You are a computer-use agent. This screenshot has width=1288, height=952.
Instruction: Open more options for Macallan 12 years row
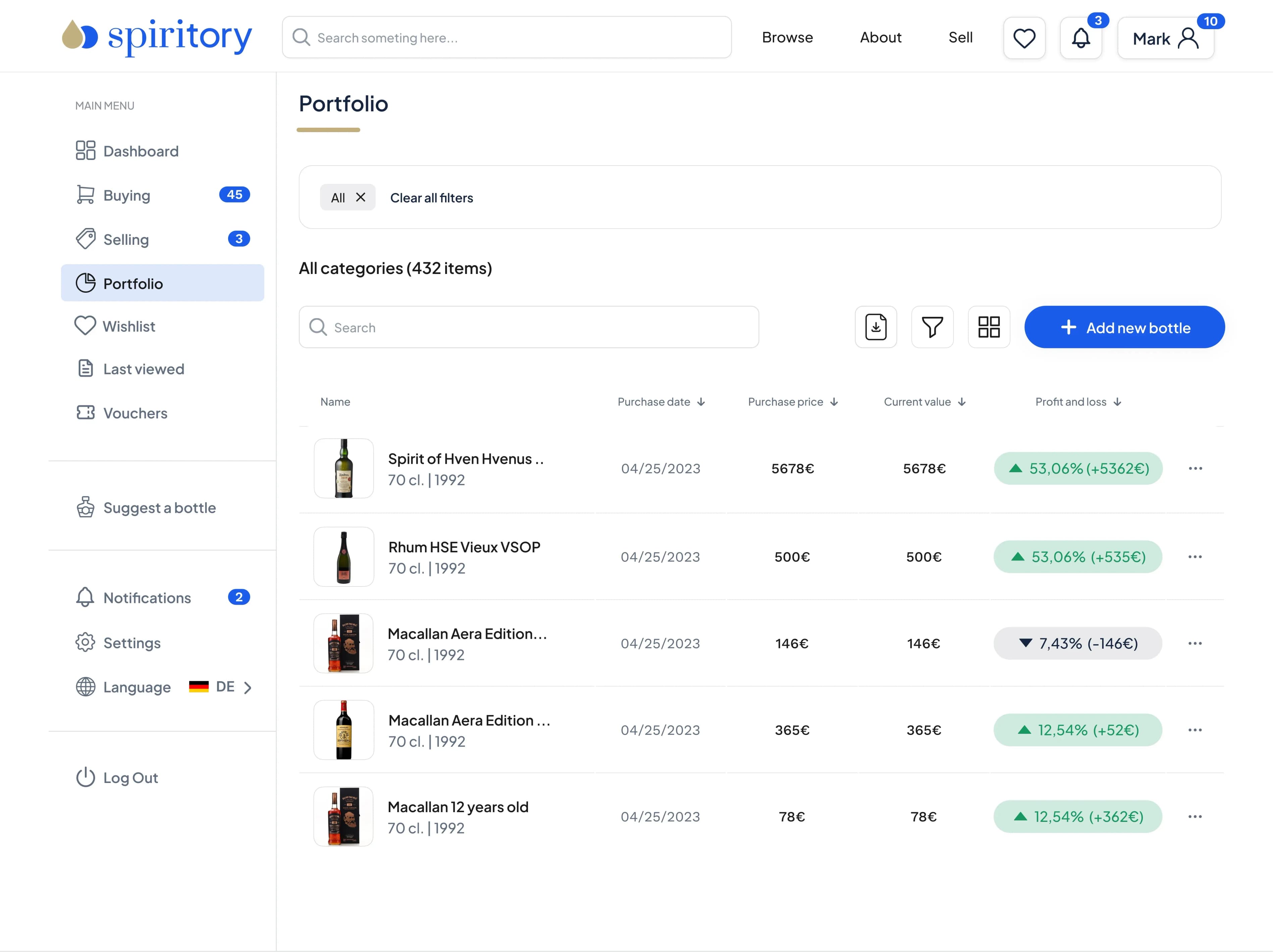click(x=1195, y=816)
